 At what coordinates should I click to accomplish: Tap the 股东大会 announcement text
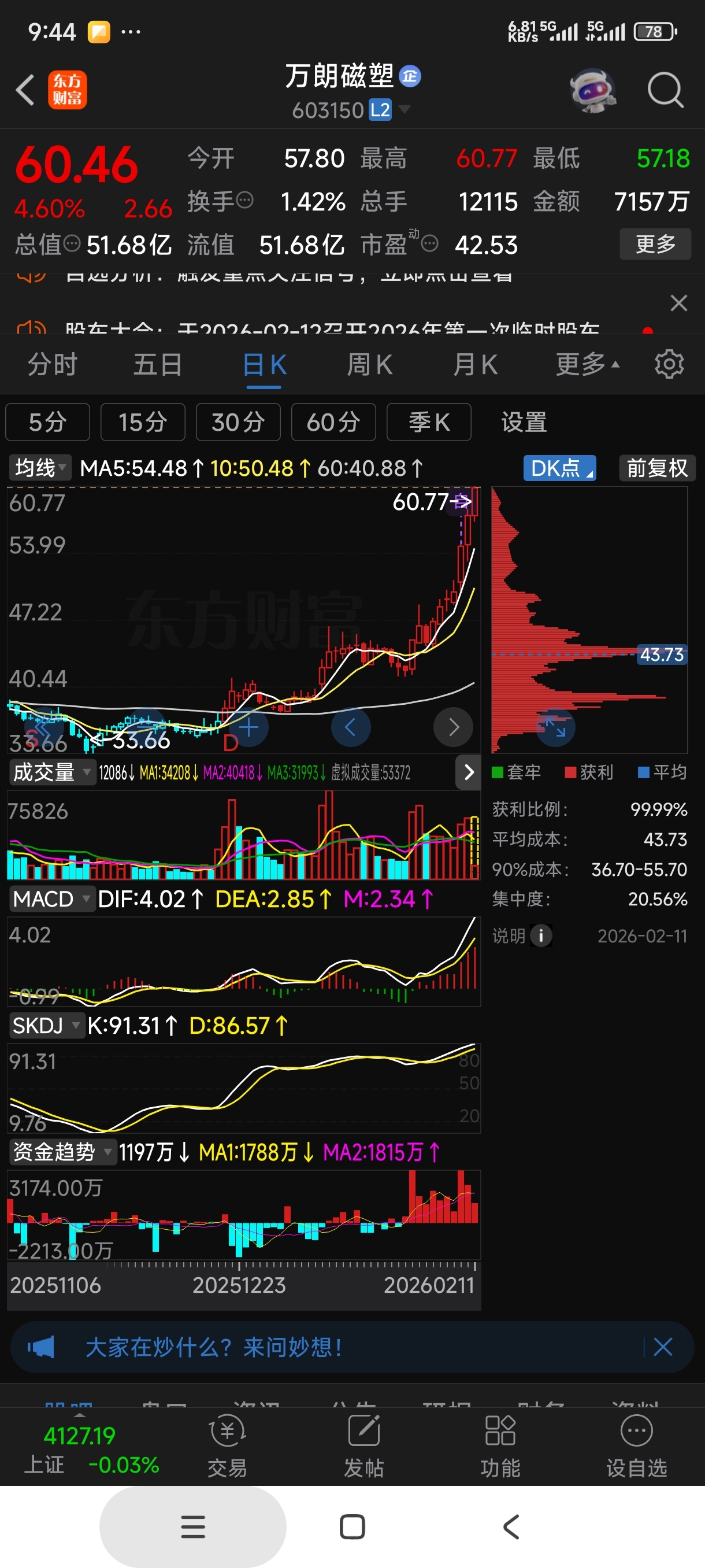click(332, 329)
